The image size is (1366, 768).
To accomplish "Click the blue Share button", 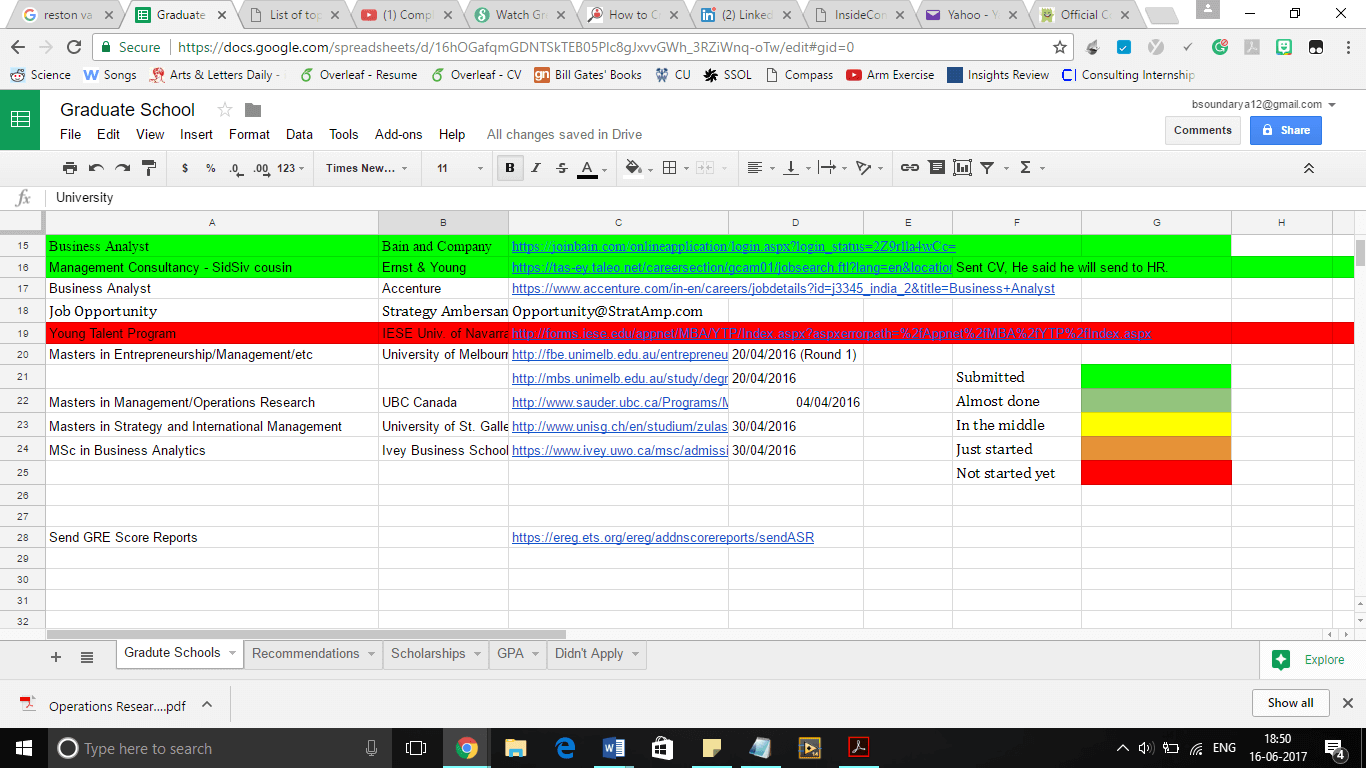I will [x=1286, y=130].
